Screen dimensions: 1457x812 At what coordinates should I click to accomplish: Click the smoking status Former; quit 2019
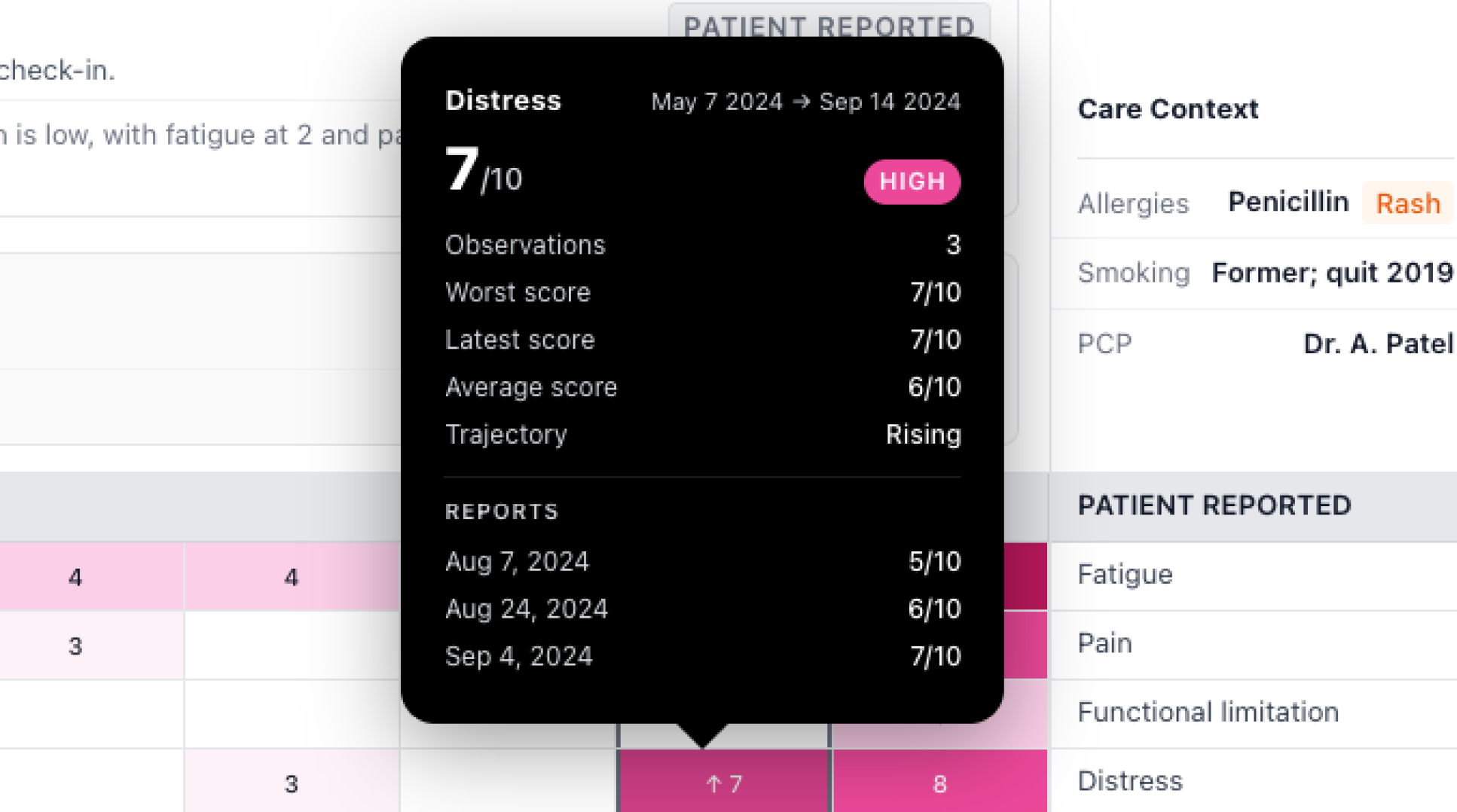tap(1331, 273)
